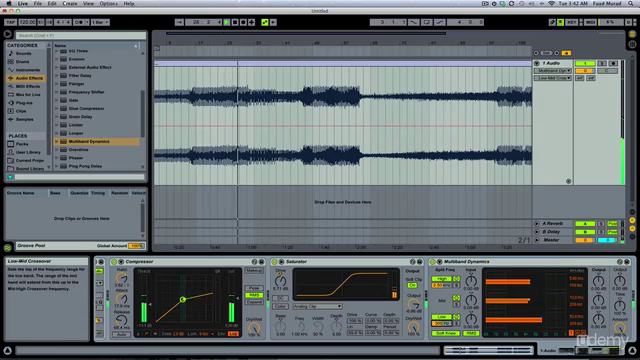This screenshot has width=640, height=360.
Task: Expand the Overdrive browser item
Action: (57, 149)
